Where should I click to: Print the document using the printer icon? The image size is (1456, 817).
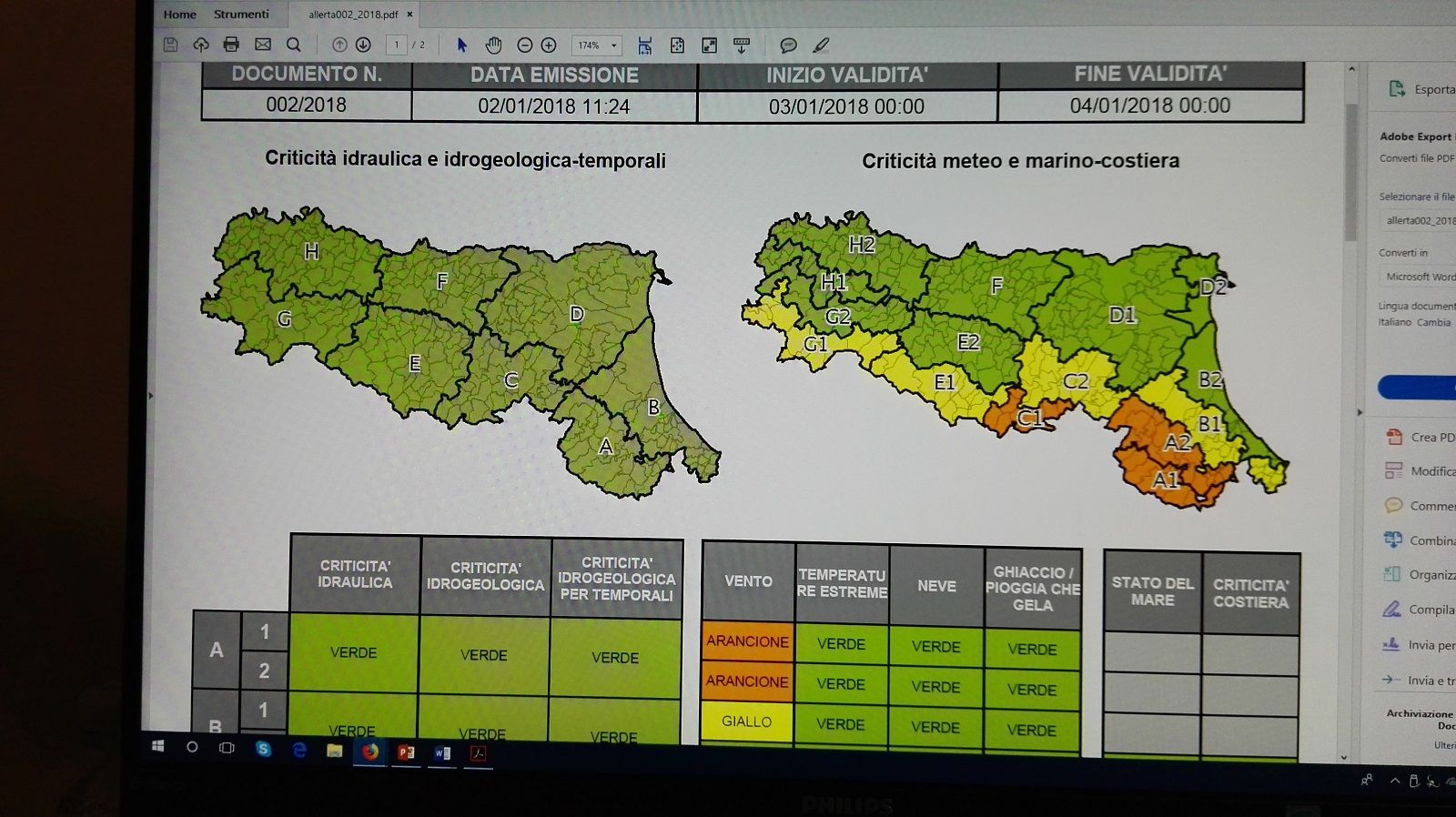click(x=231, y=45)
